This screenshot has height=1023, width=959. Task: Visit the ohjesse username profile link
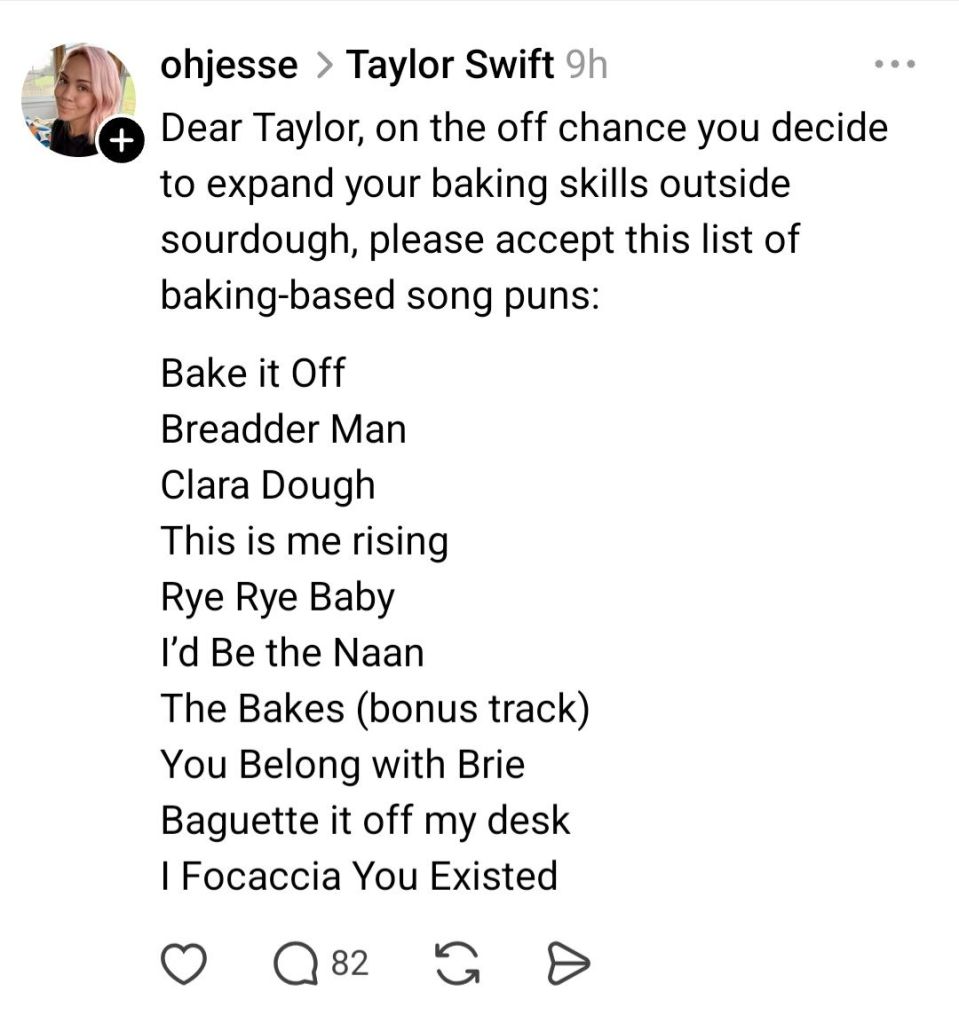[229, 66]
